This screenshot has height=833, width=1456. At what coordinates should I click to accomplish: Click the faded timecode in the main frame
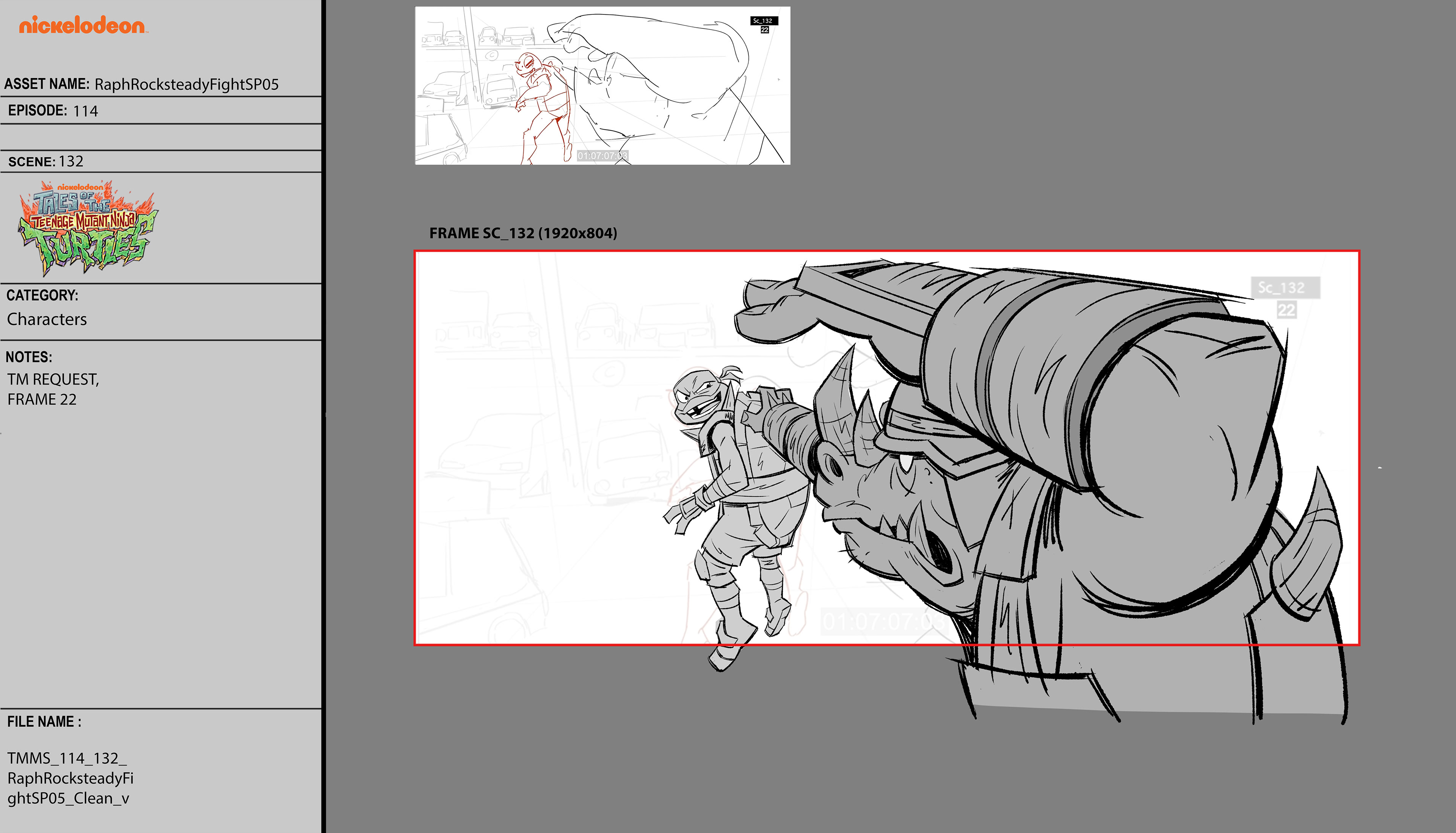(x=883, y=621)
